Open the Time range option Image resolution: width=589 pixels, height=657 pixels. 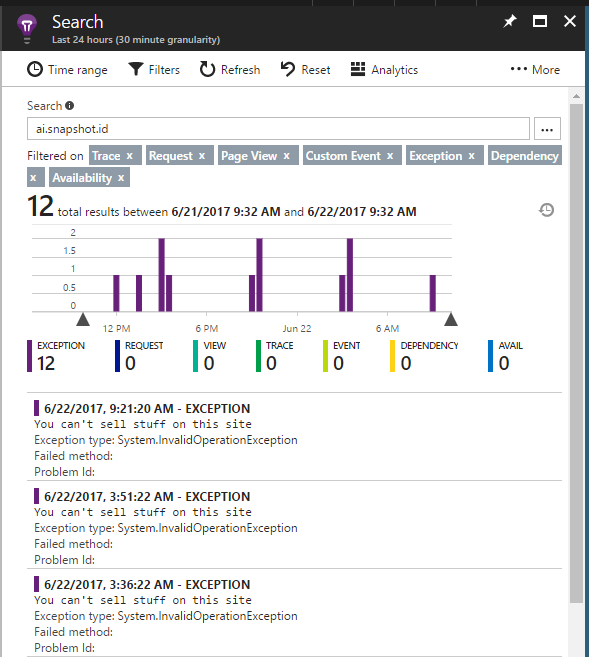tap(67, 70)
